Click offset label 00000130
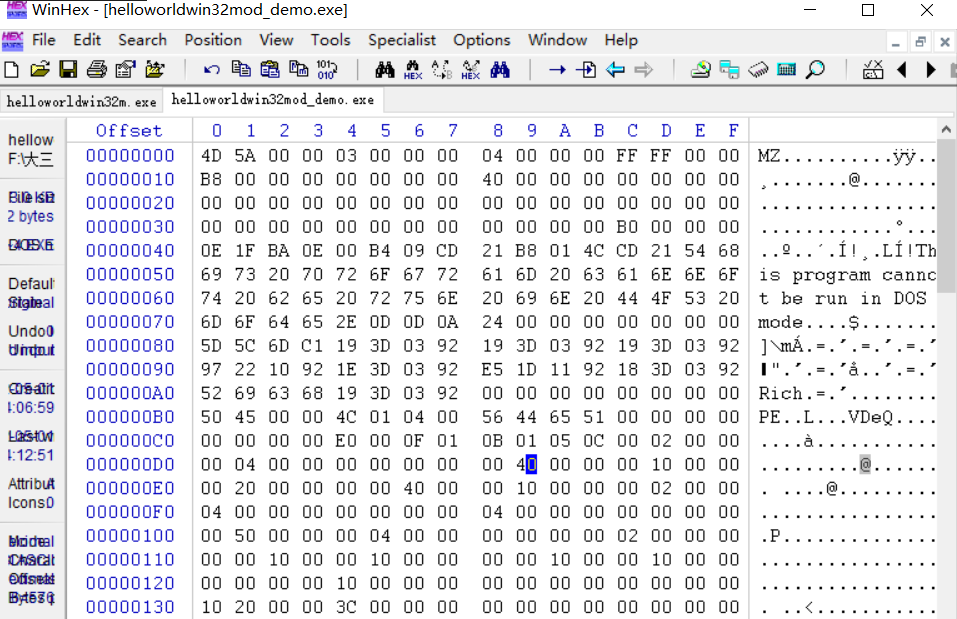The height and width of the screenshot is (619, 957). (x=130, y=607)
